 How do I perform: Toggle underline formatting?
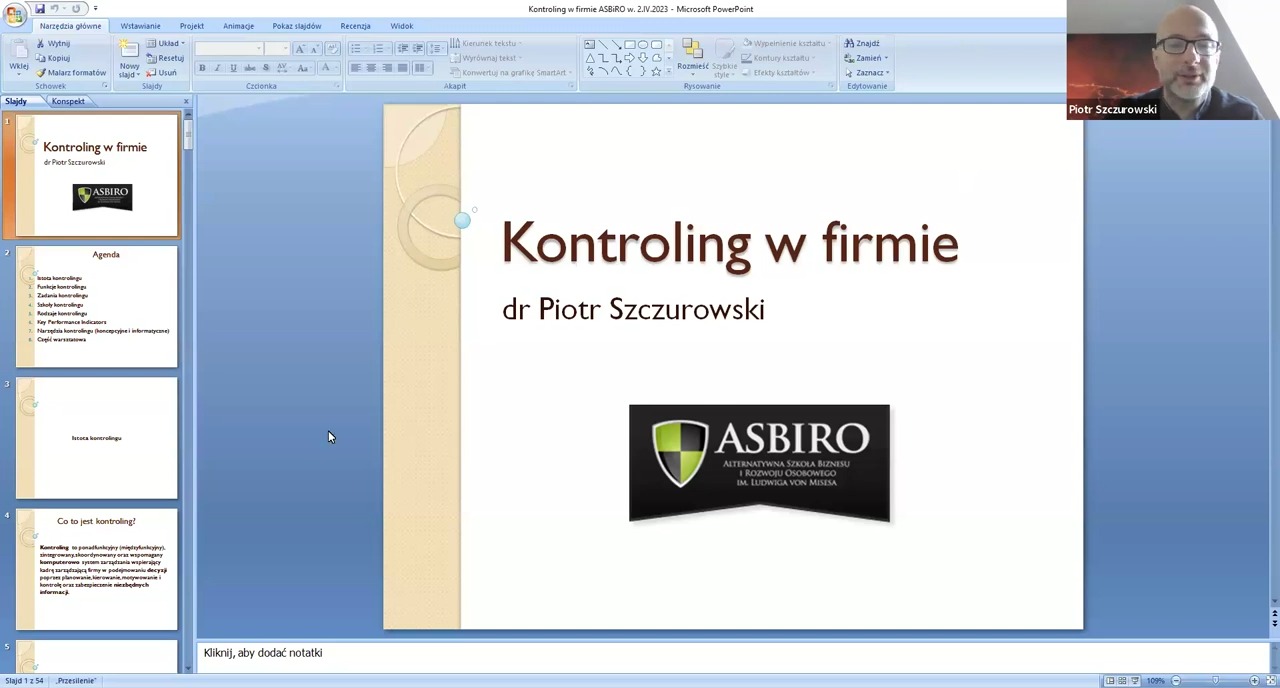(233, 68)
